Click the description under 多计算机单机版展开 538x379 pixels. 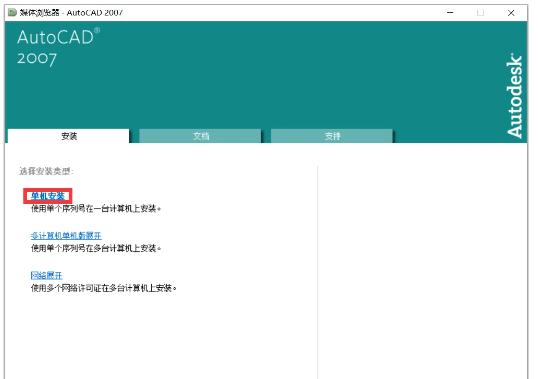click(96, 248)
